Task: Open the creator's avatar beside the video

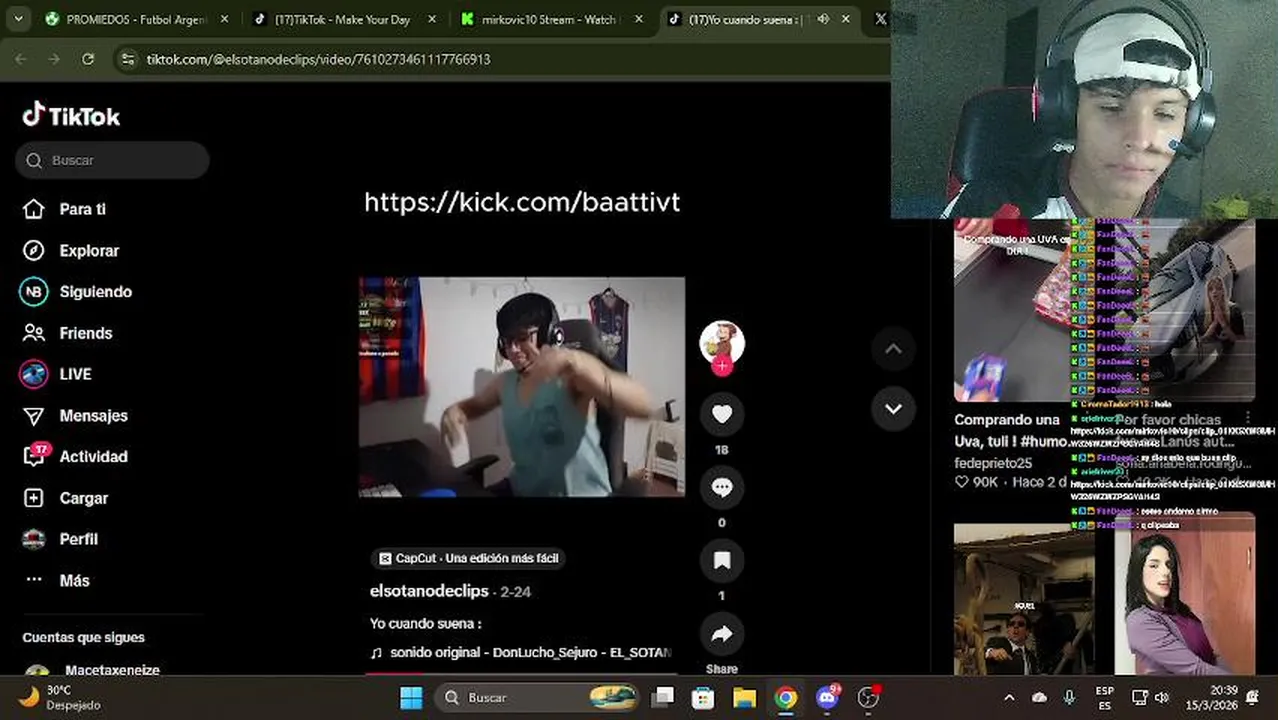Action: coord(721,342)
